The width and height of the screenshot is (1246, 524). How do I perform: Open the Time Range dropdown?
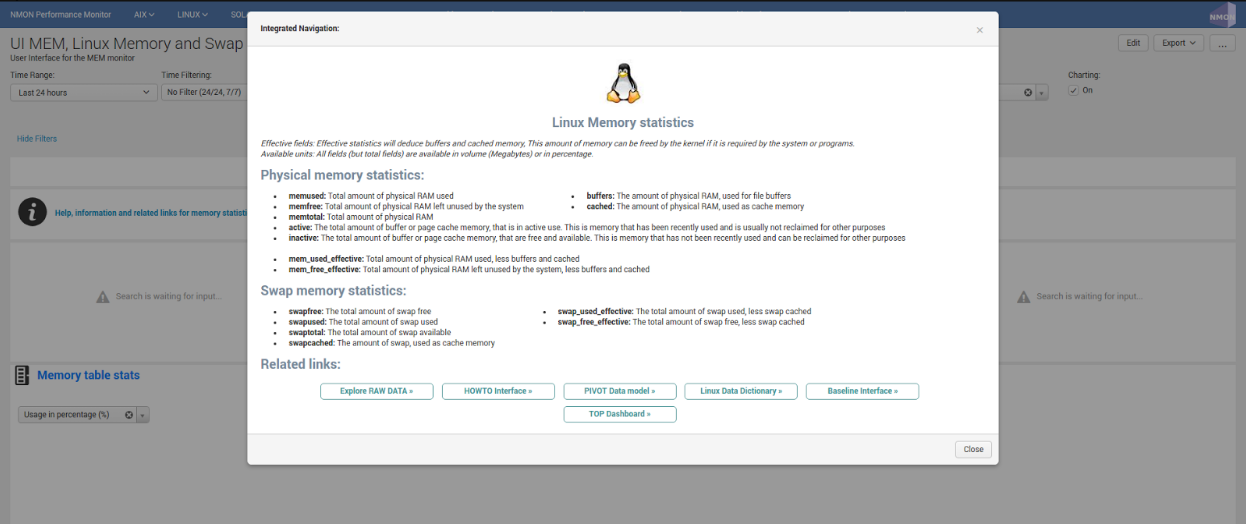tap(83, 93)
